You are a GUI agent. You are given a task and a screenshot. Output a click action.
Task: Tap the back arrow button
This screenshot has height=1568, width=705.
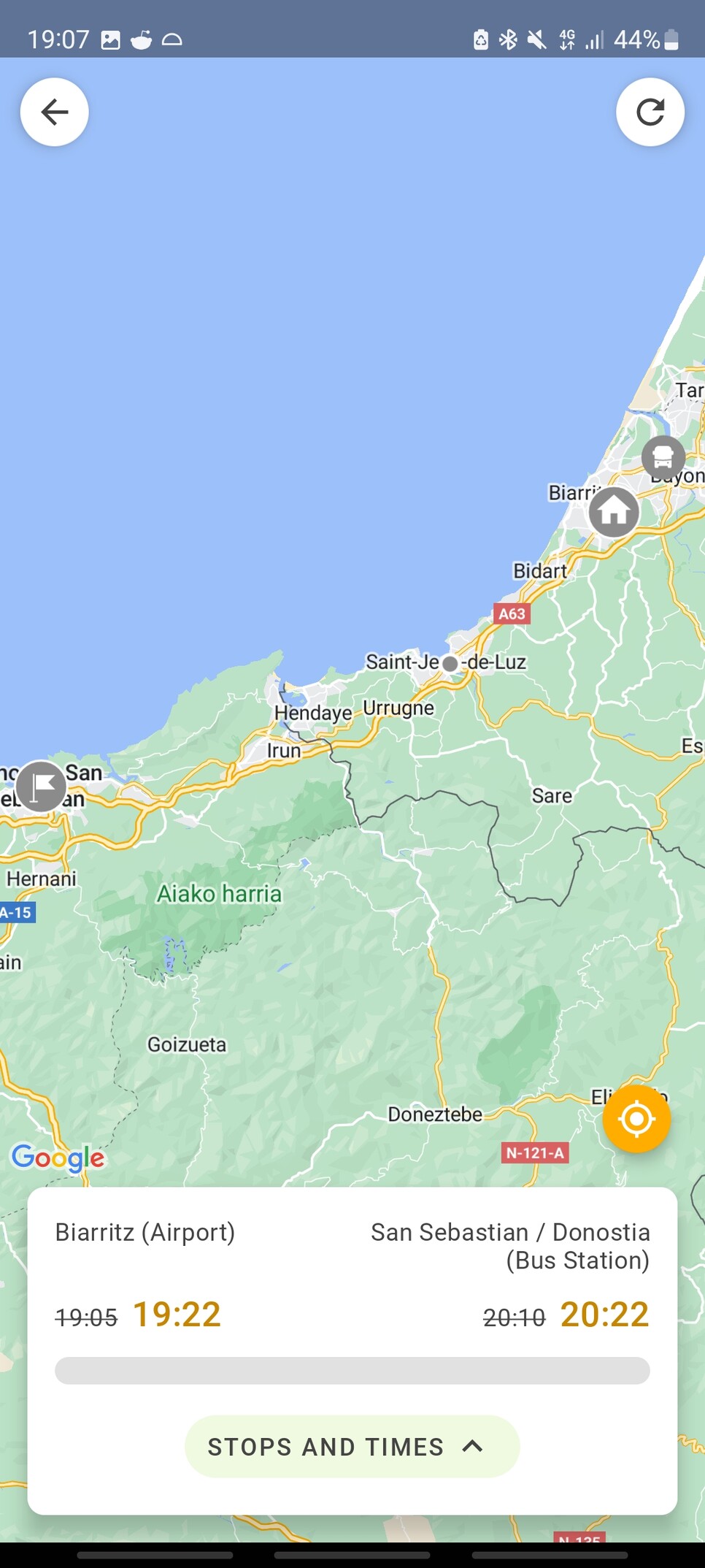(x=55, y=112)
